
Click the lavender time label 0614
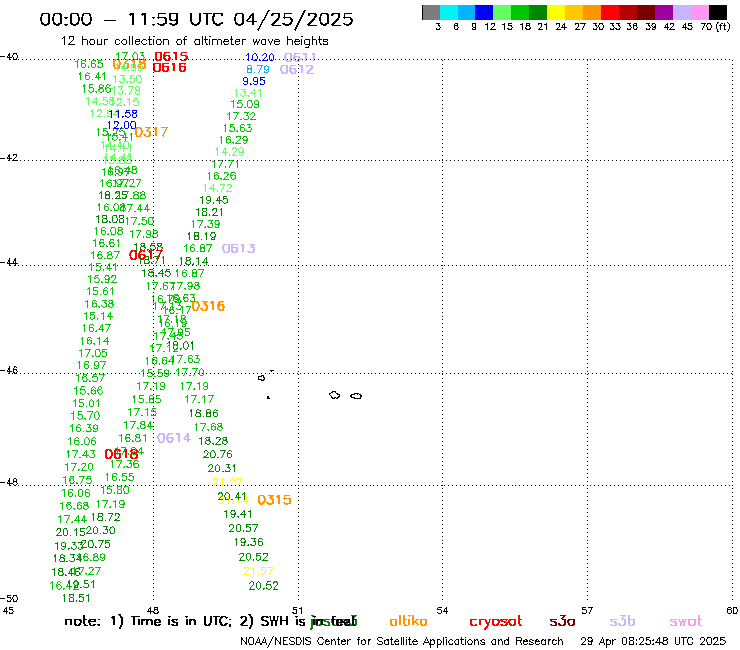pyautogui.click(x=174, y=438)
